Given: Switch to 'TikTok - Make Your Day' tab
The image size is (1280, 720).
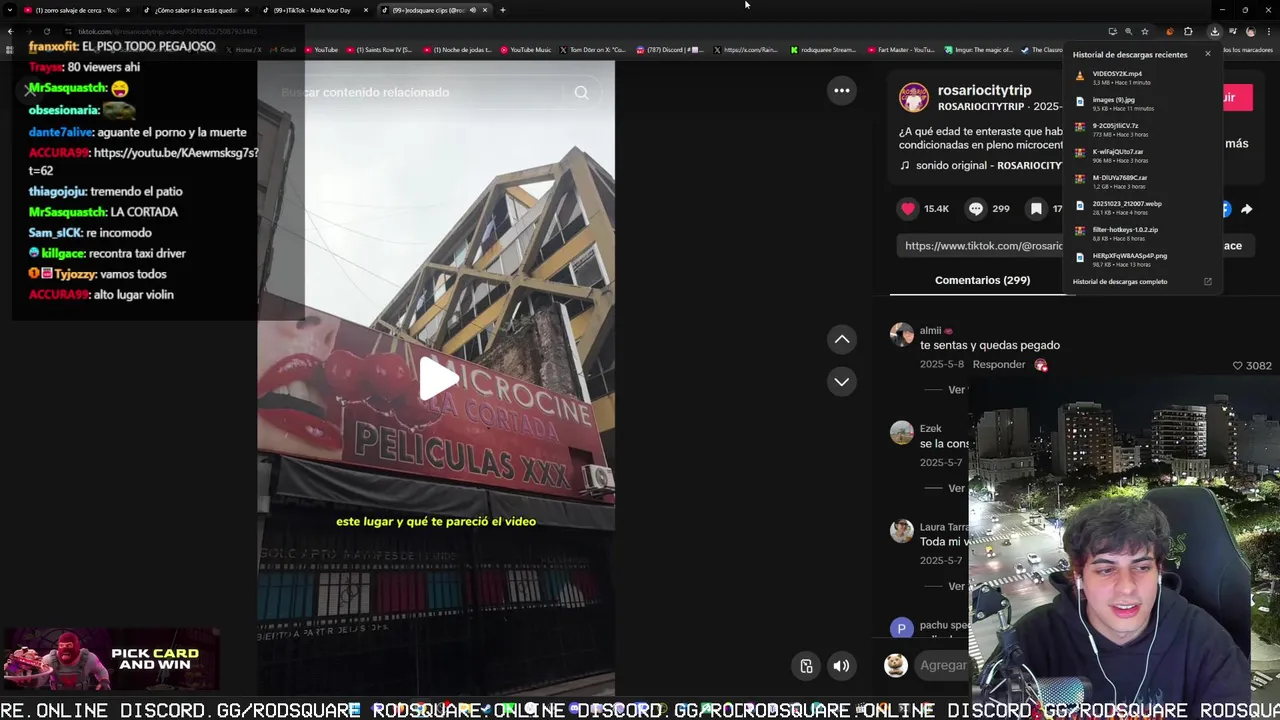Looking at the screenshot, I should pos(312,10).
